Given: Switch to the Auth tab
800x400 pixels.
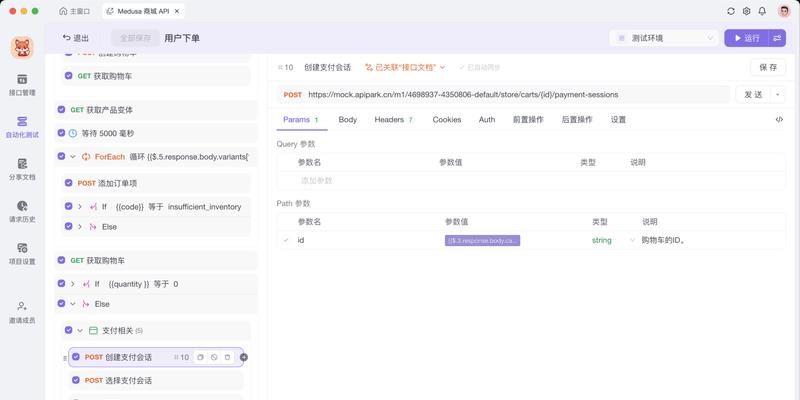Looking at the screenshot, I should [487, 119].
